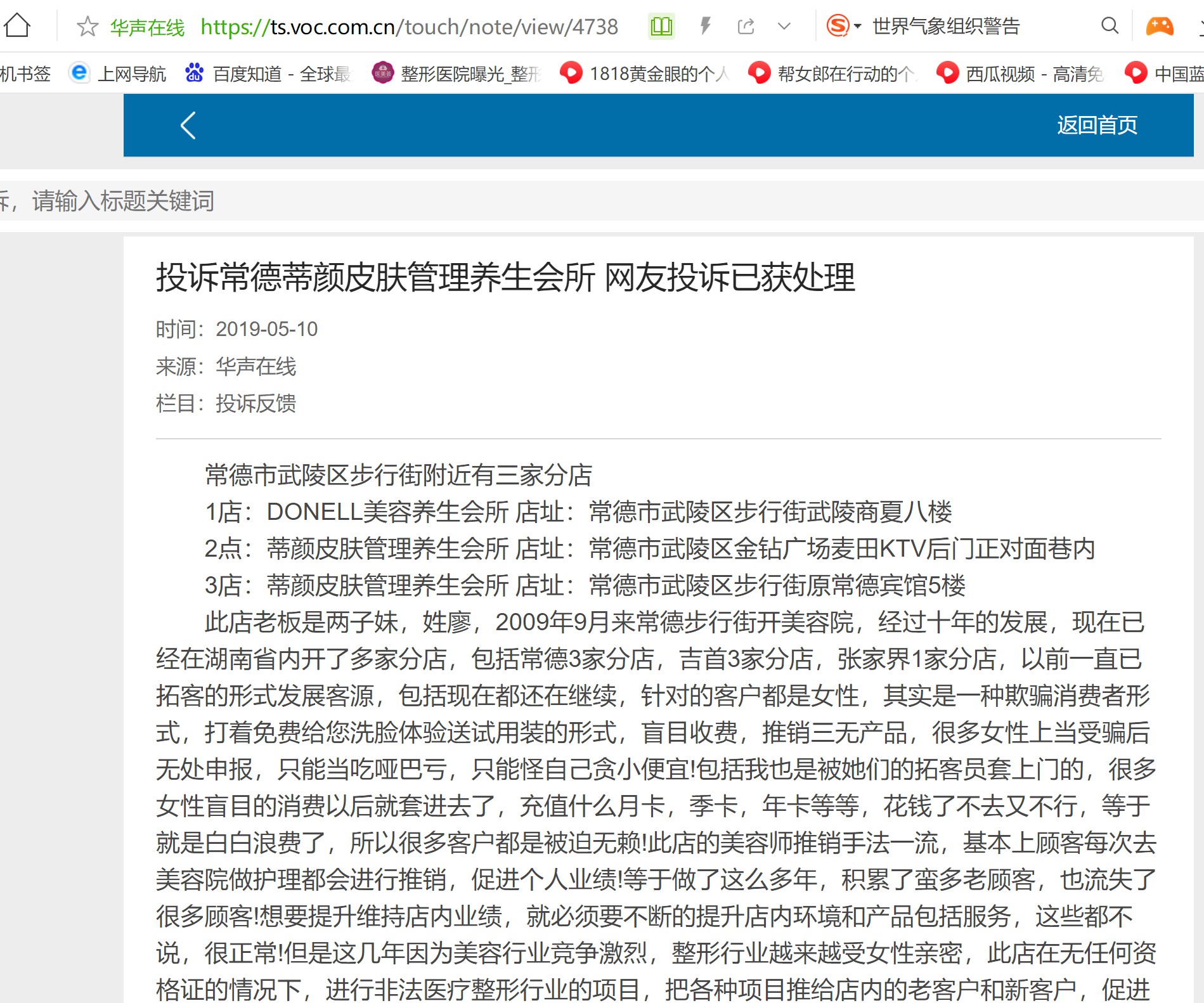Click the share page icon

(x=746, y=27)
